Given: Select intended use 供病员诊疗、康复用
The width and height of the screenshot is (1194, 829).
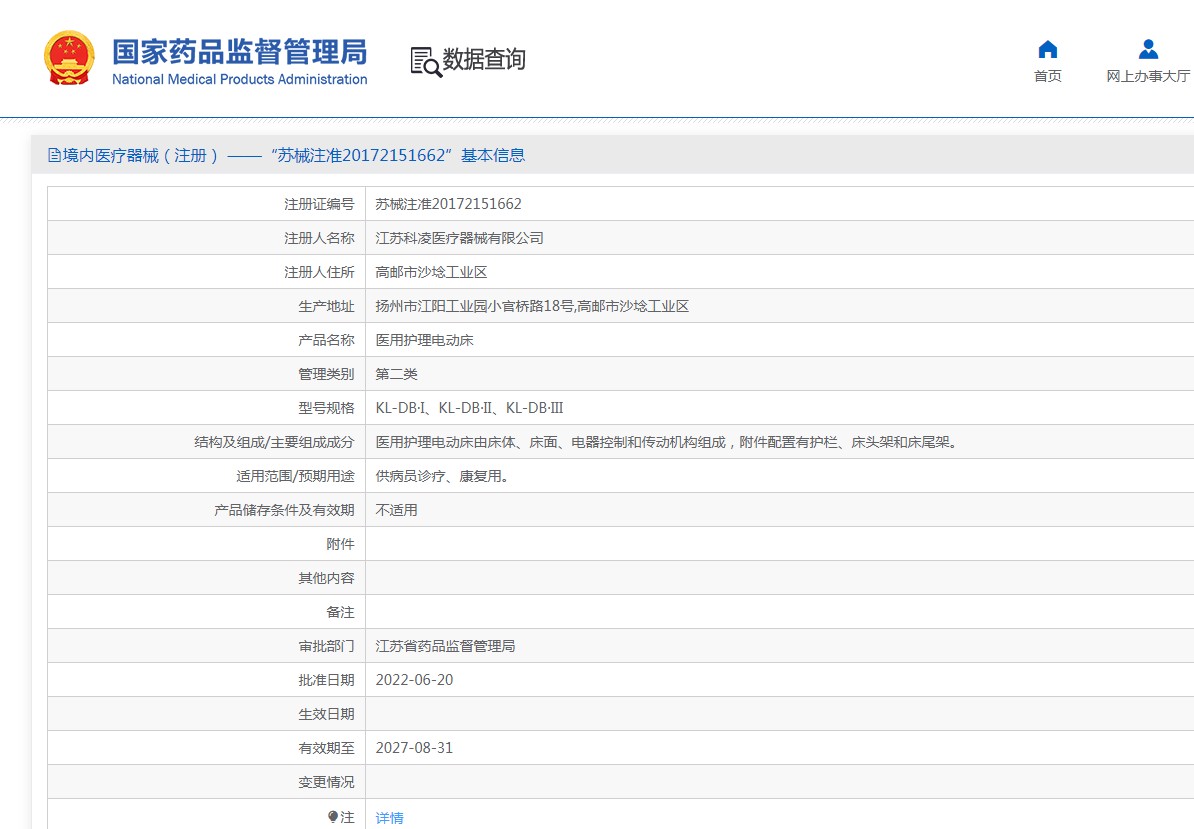Looking at the screenshot, I should click(442, 476).
